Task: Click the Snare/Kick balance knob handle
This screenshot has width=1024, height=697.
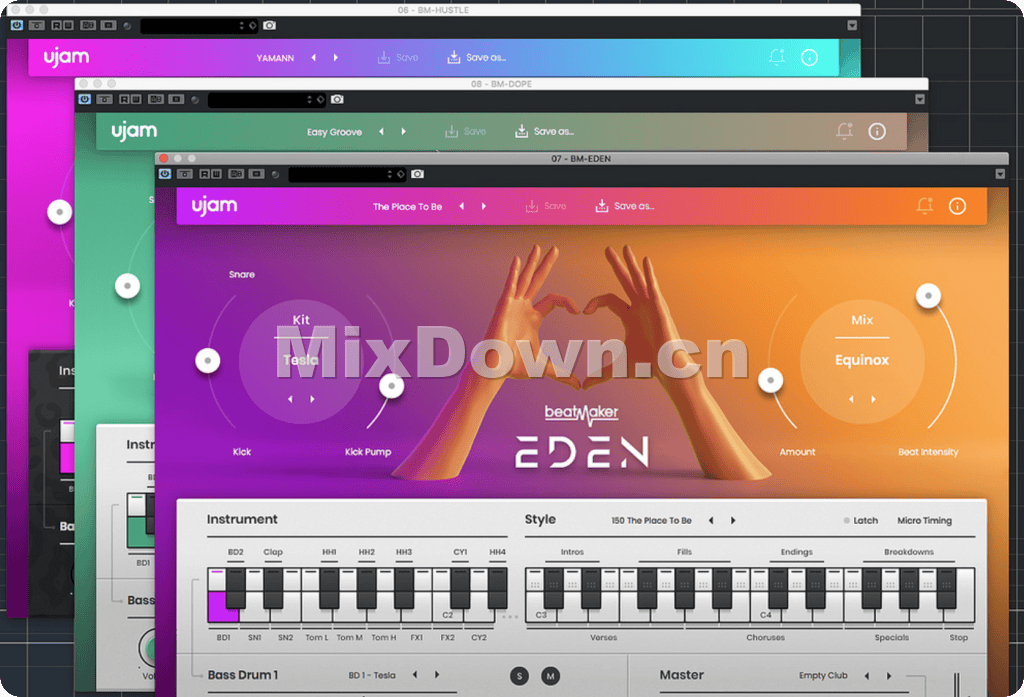Action: pos(208,361)
